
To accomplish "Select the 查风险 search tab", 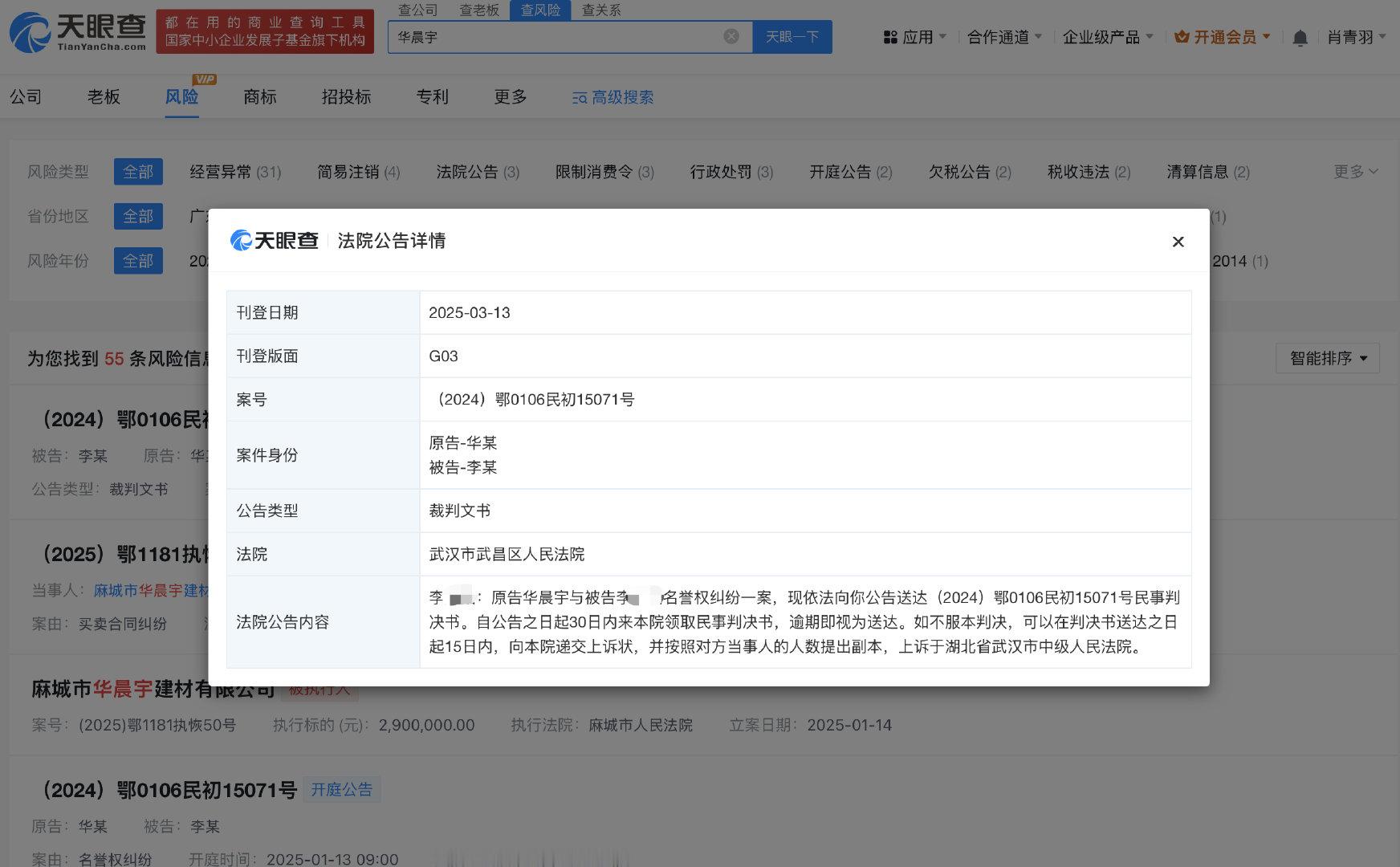I will click(x=540, y=10).
